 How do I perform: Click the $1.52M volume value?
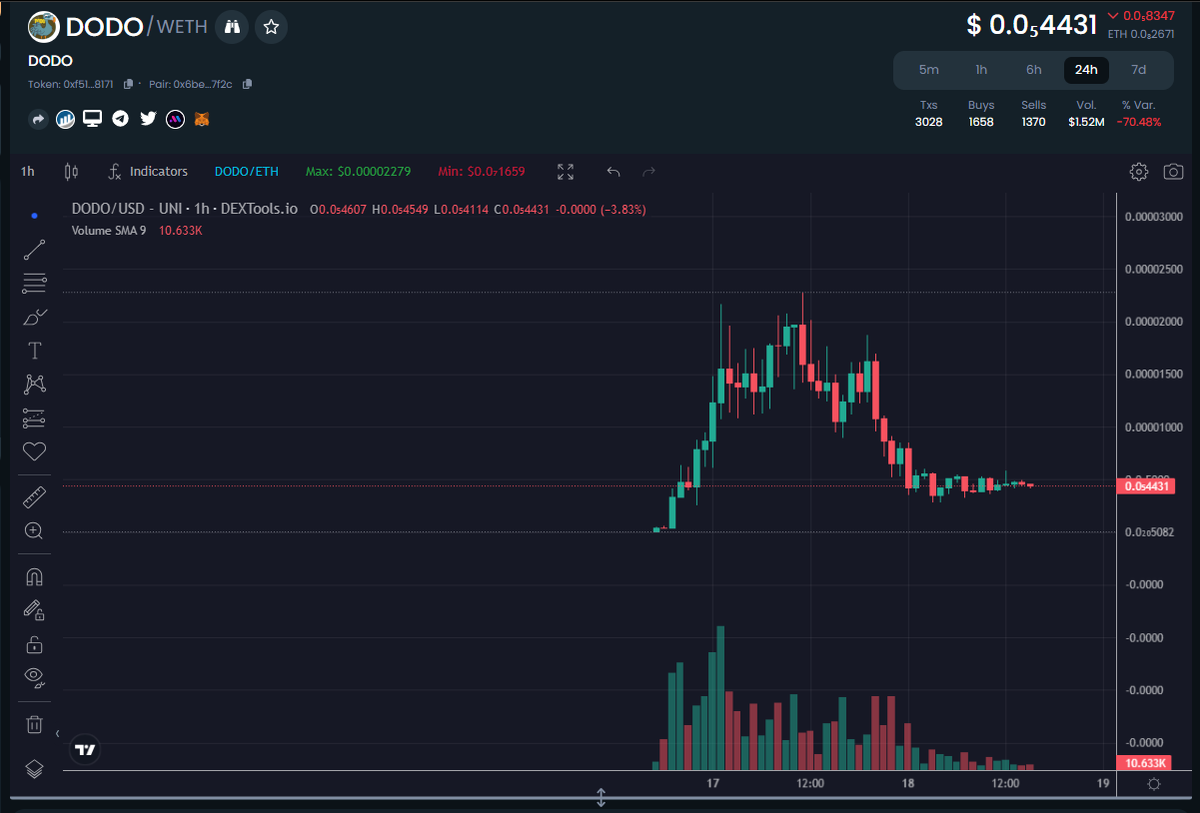pyautogui.click(x=1086, y=122)
